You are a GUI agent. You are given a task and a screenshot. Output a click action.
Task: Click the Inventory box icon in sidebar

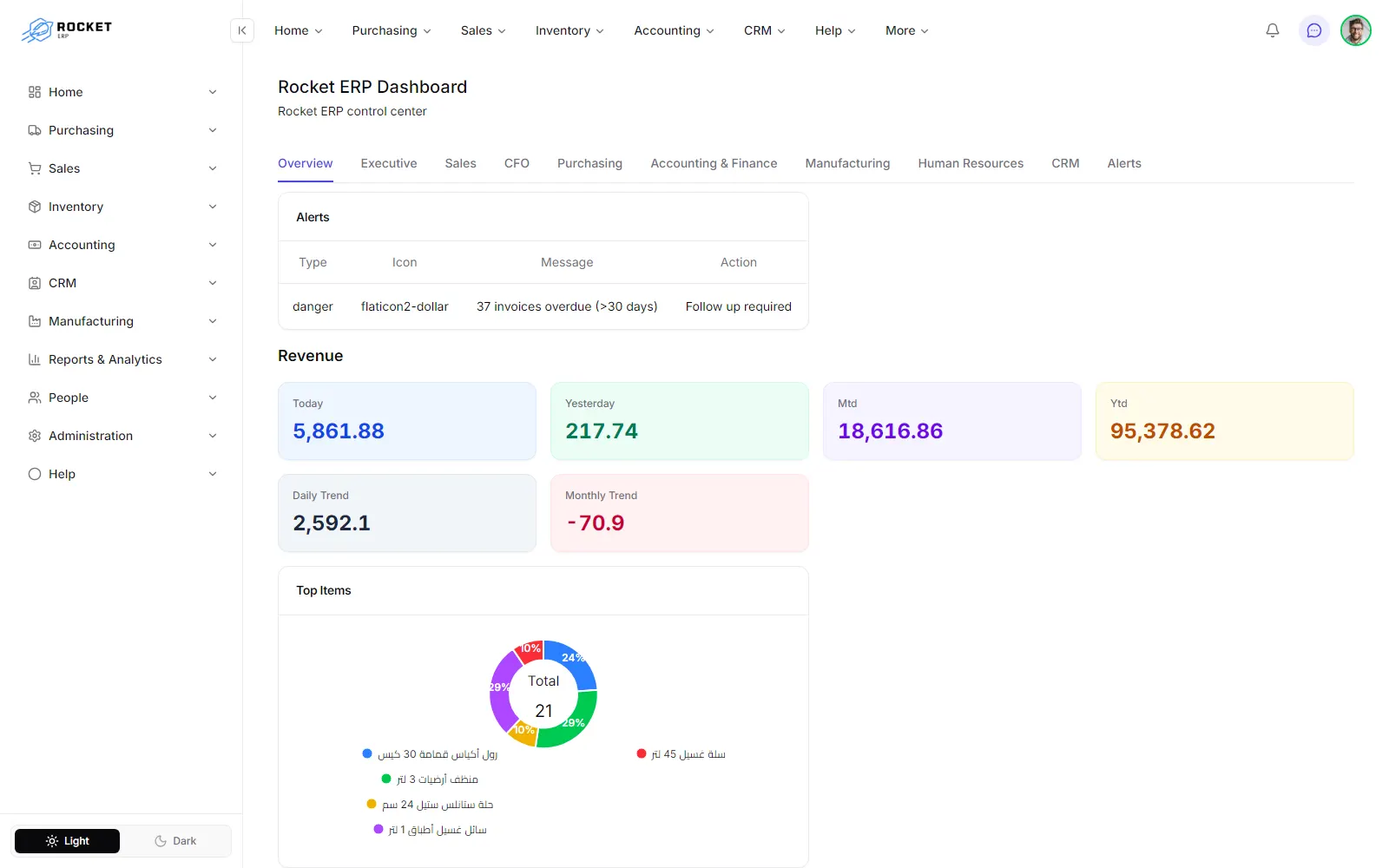(35, 207)
